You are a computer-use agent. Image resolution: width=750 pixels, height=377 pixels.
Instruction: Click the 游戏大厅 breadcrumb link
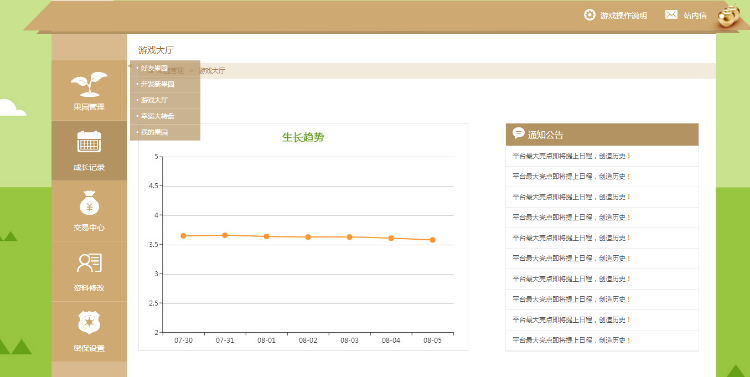212,71
